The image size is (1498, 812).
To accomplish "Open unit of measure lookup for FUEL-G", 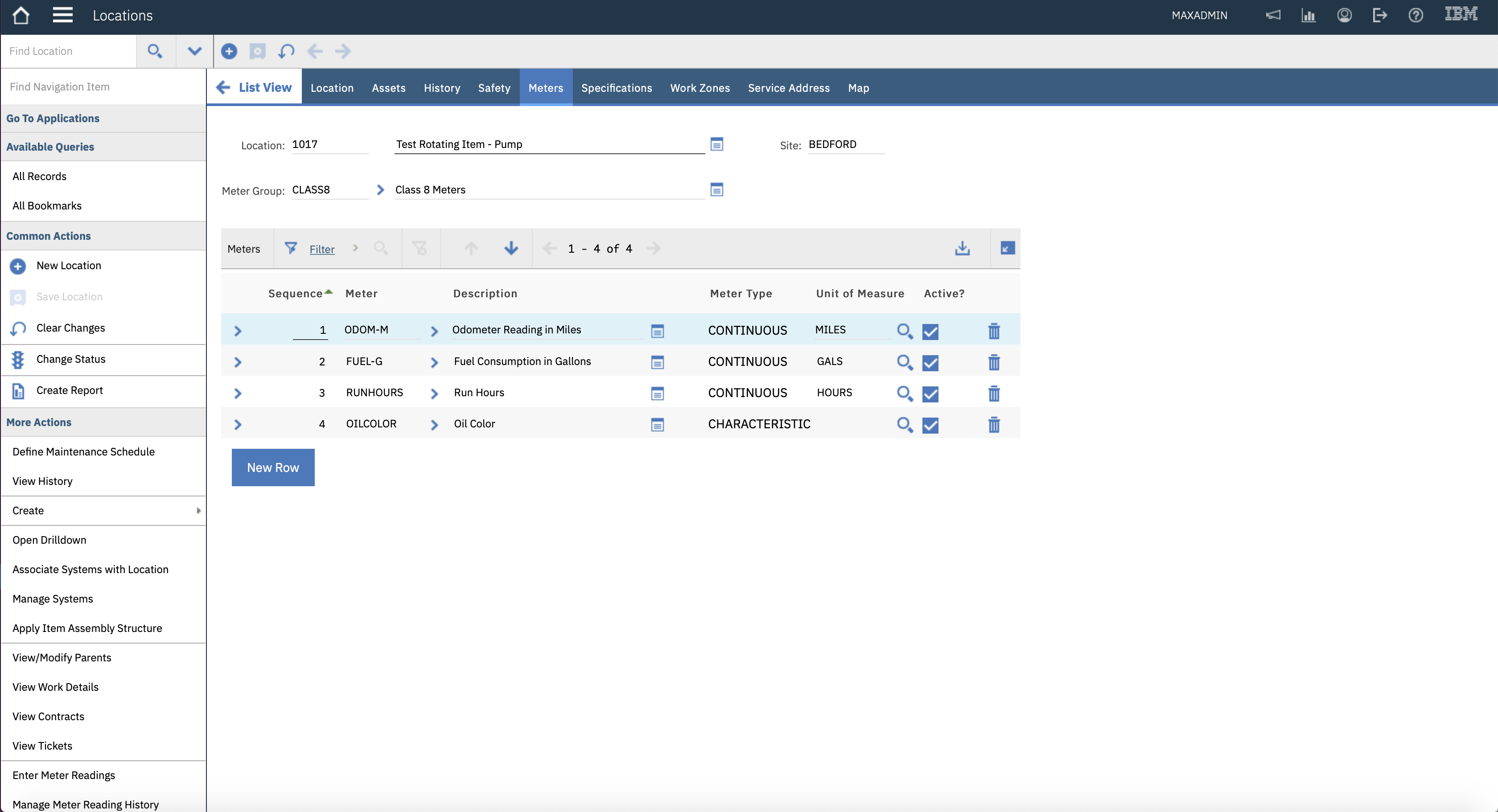I will [x=904, y=362].
